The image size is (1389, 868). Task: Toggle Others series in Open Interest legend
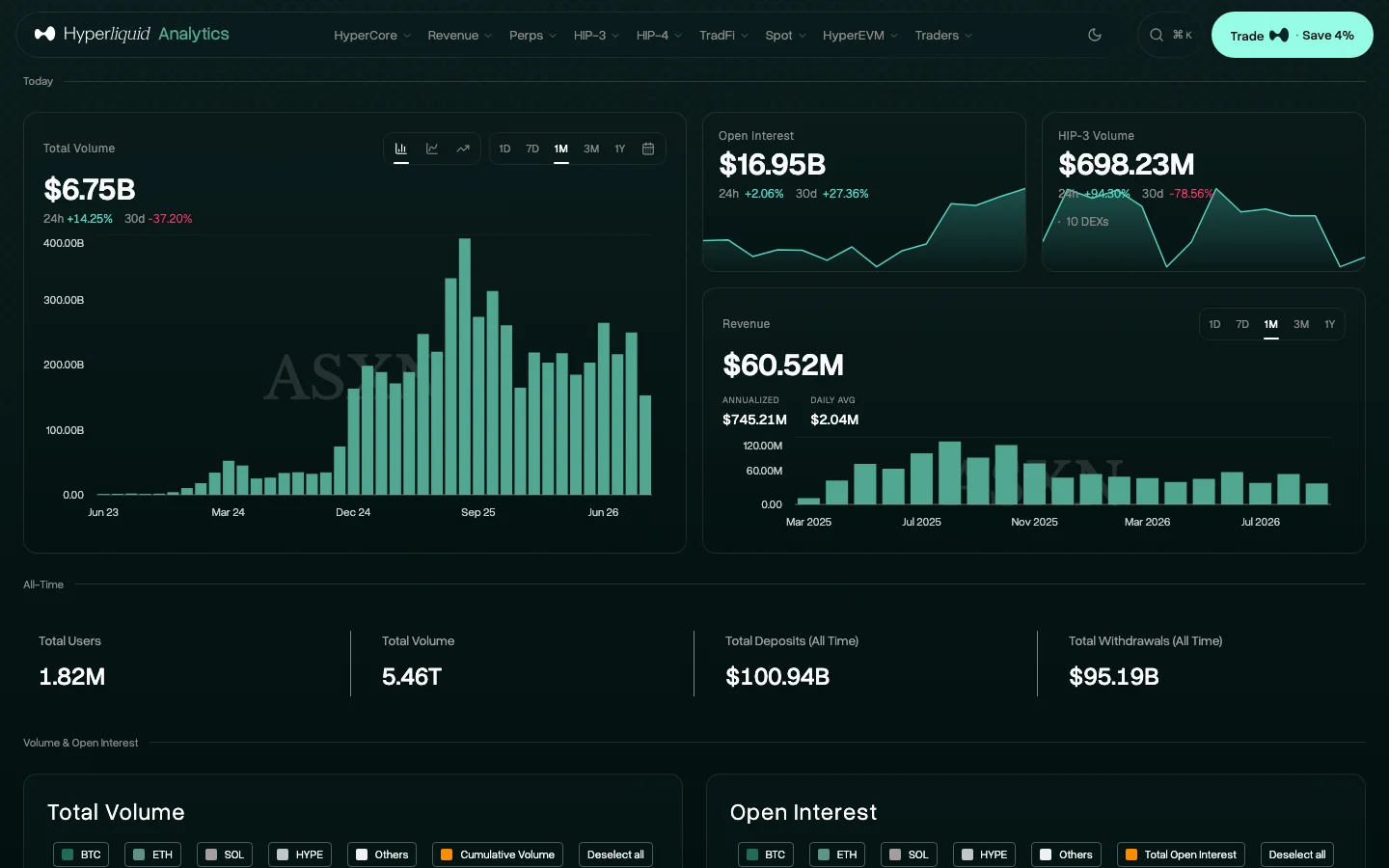click(x=1066, y=854)
